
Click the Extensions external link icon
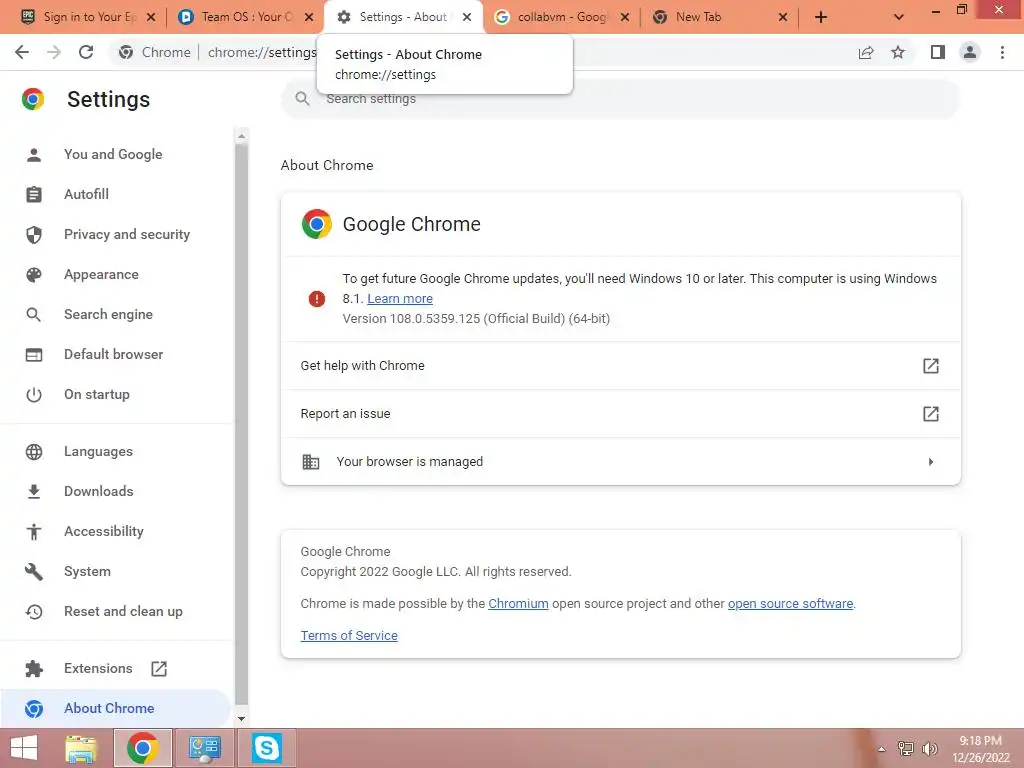coord(159,669)
